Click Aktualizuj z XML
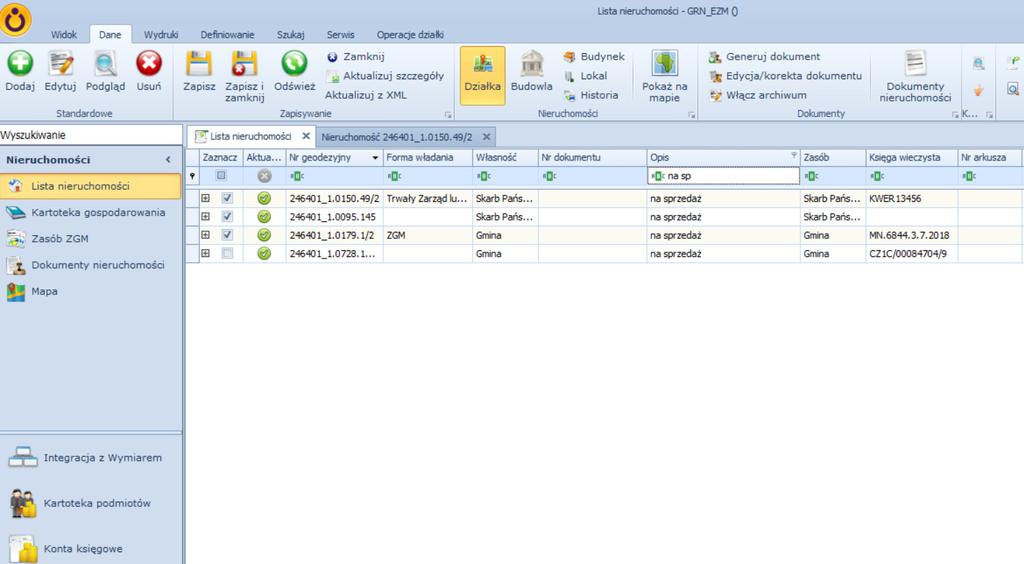The height and width of the screenshot is (564, 1024). (x=366, y=95)
